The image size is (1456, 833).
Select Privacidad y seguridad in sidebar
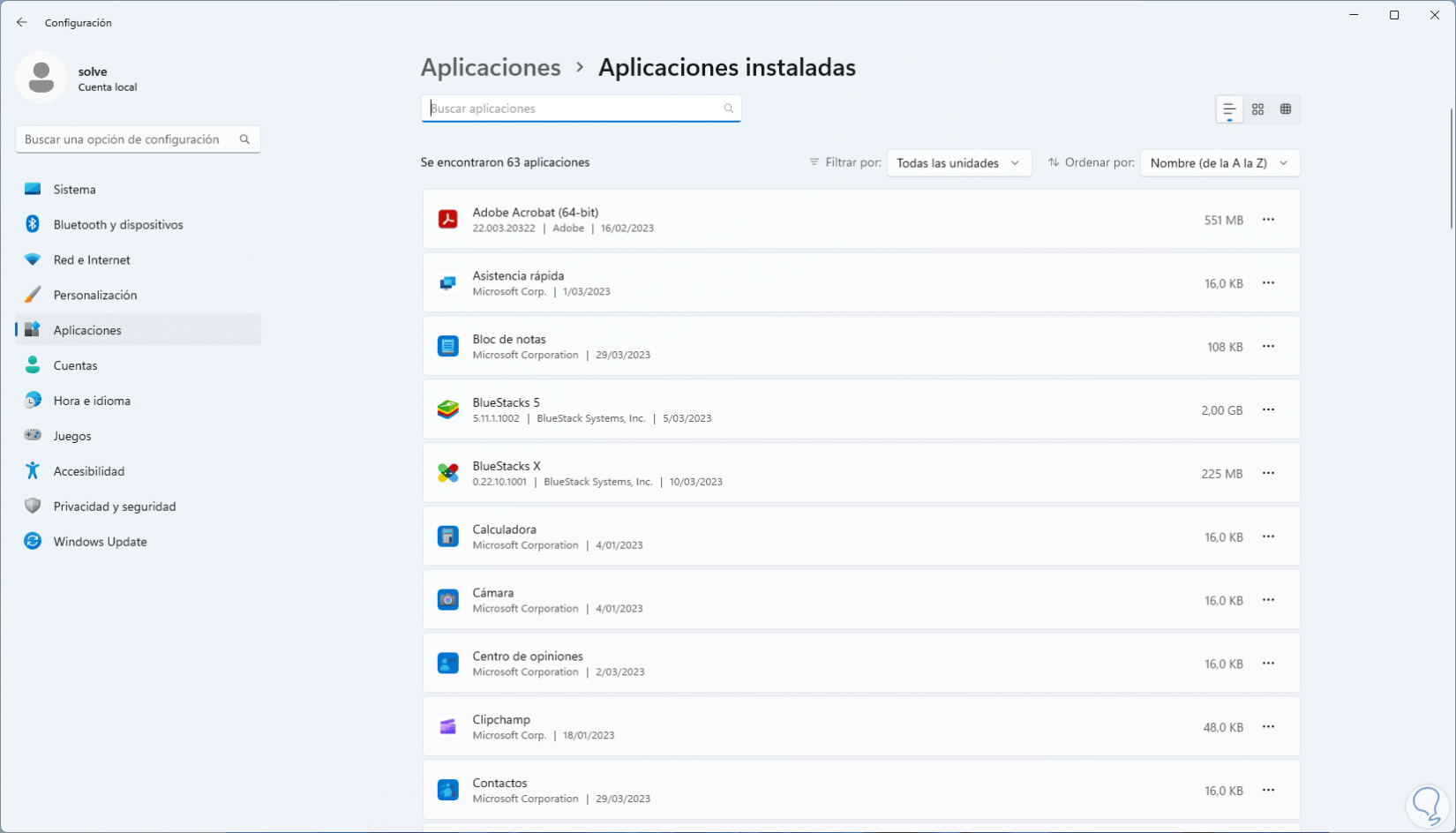coord(115,507)
